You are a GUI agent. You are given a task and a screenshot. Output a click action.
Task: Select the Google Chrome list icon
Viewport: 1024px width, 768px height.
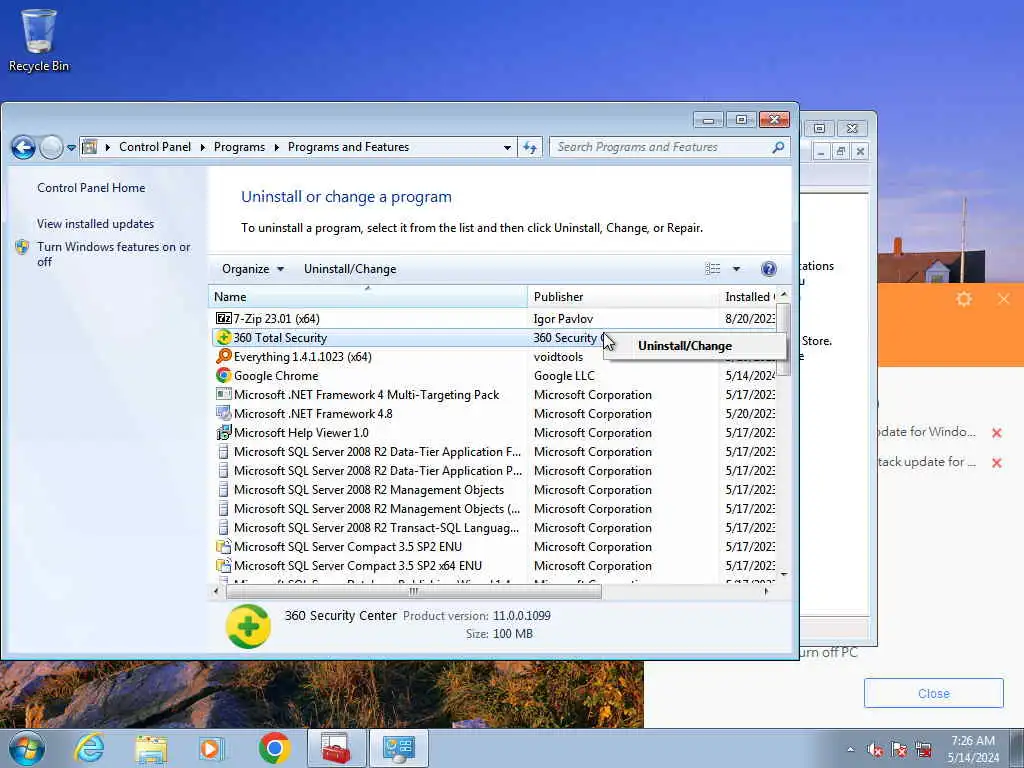[223, 376]
